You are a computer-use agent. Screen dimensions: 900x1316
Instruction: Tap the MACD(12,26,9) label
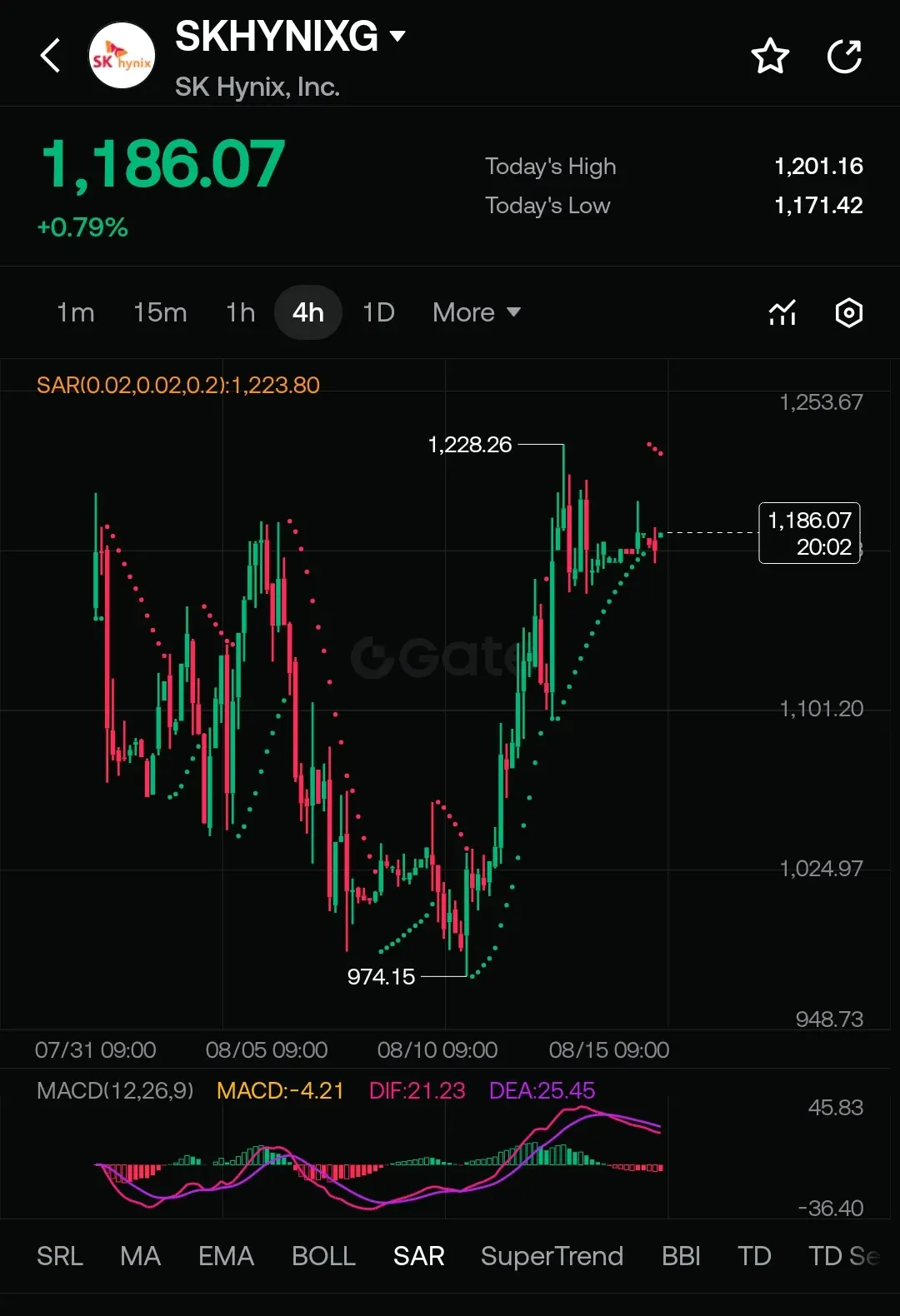pos(115,1091)
